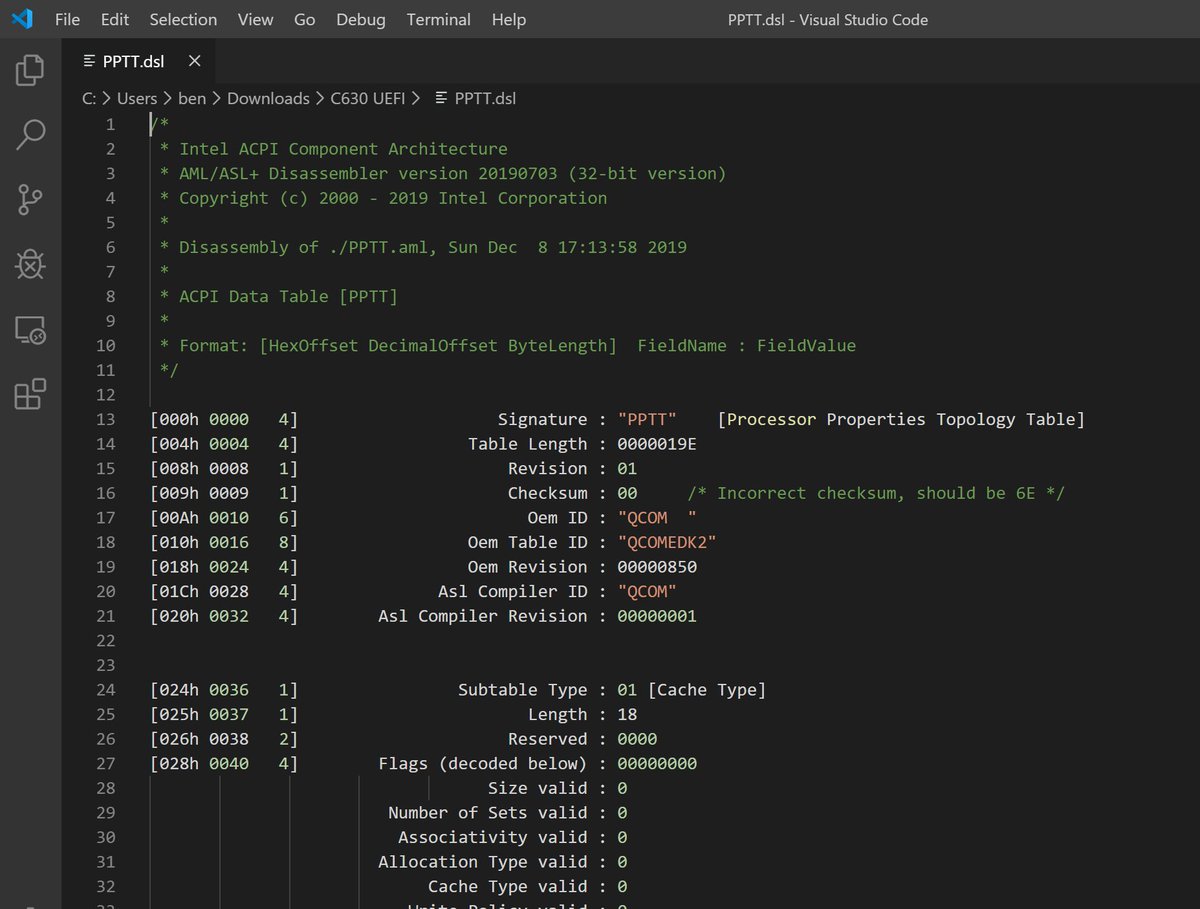
Task: Open the Source Control view
Action: tap(30, 199)
